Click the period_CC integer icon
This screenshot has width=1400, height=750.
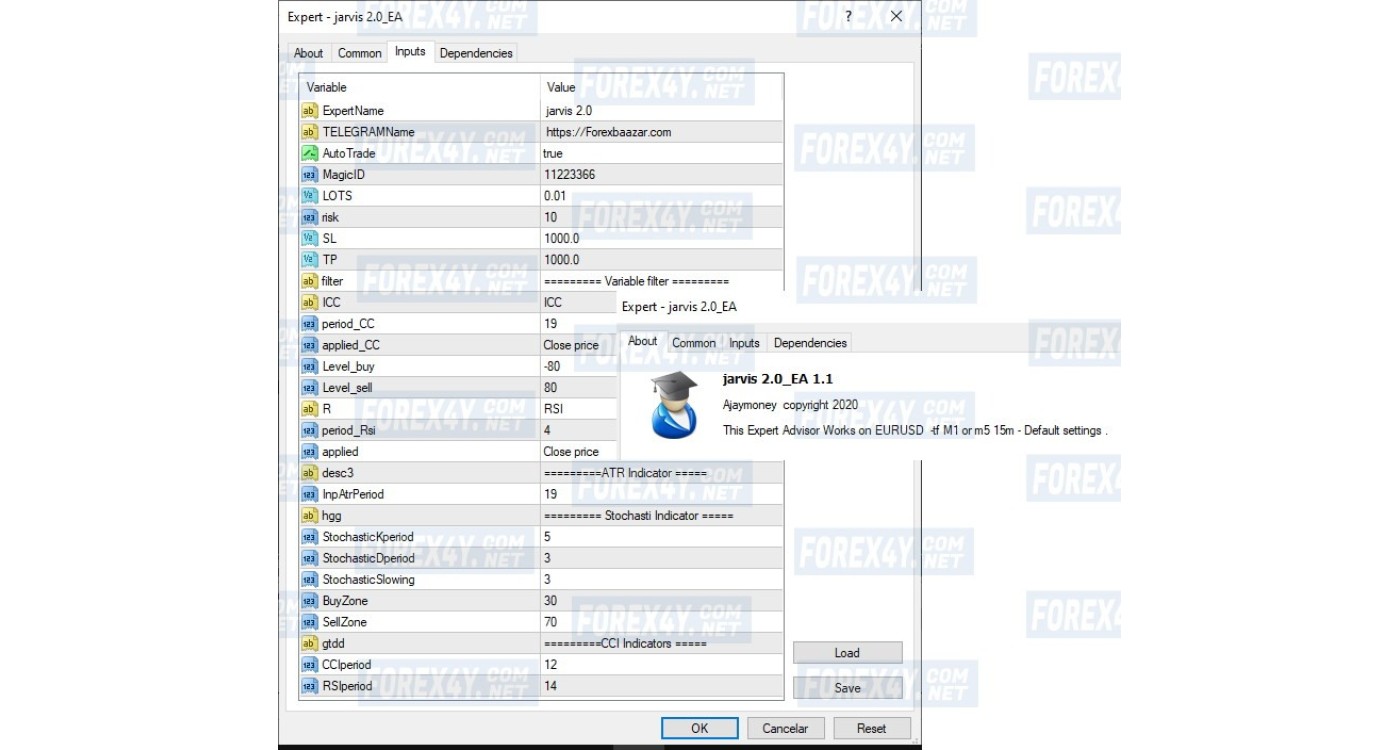tap(309, 324)
